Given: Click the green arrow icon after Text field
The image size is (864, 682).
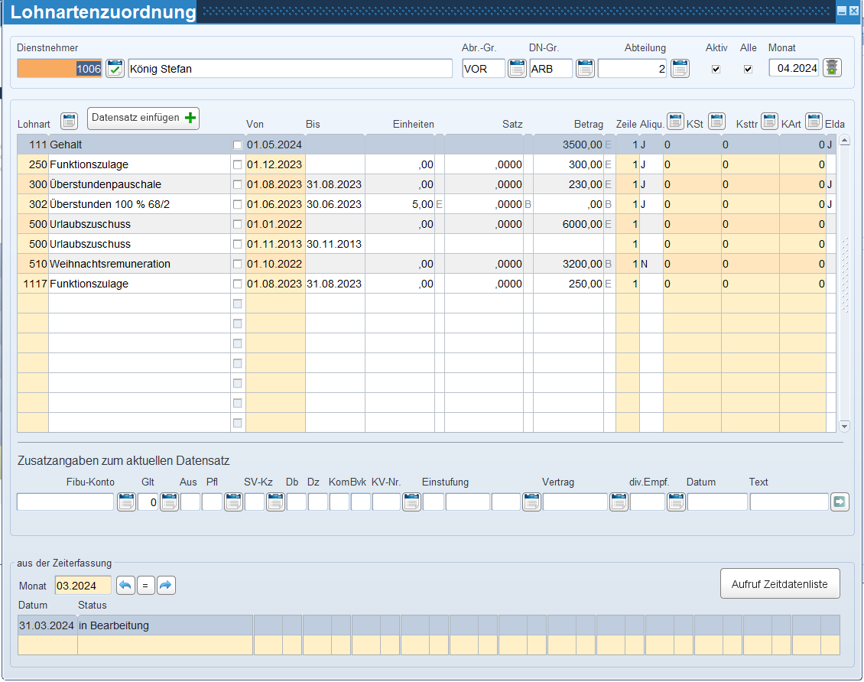Looking at the screenshot, I should pos(840,502).
